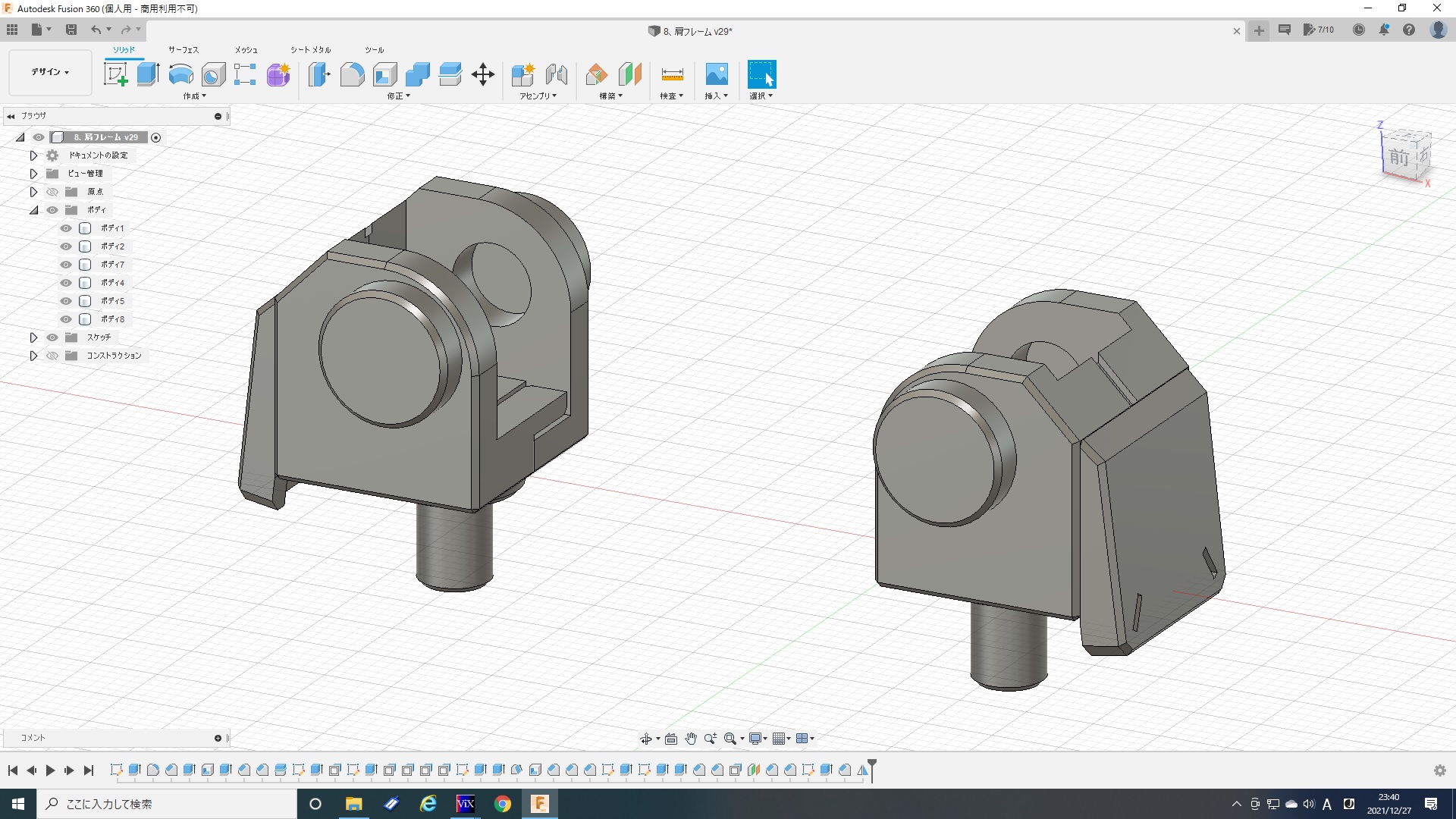1456x819 pixels.
Task: Toggle visibility of ボディ7
Action: (66, 265)
